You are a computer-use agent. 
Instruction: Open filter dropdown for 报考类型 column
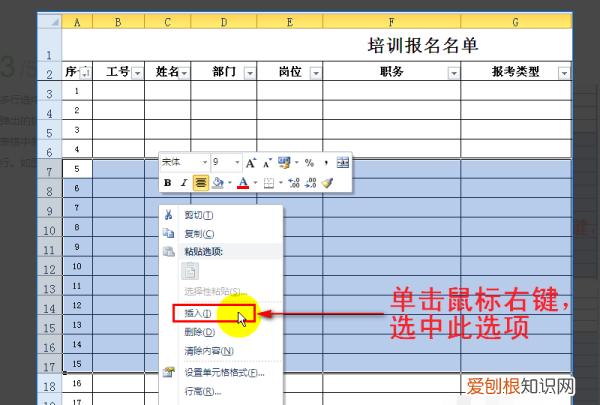tap(564, 73)
